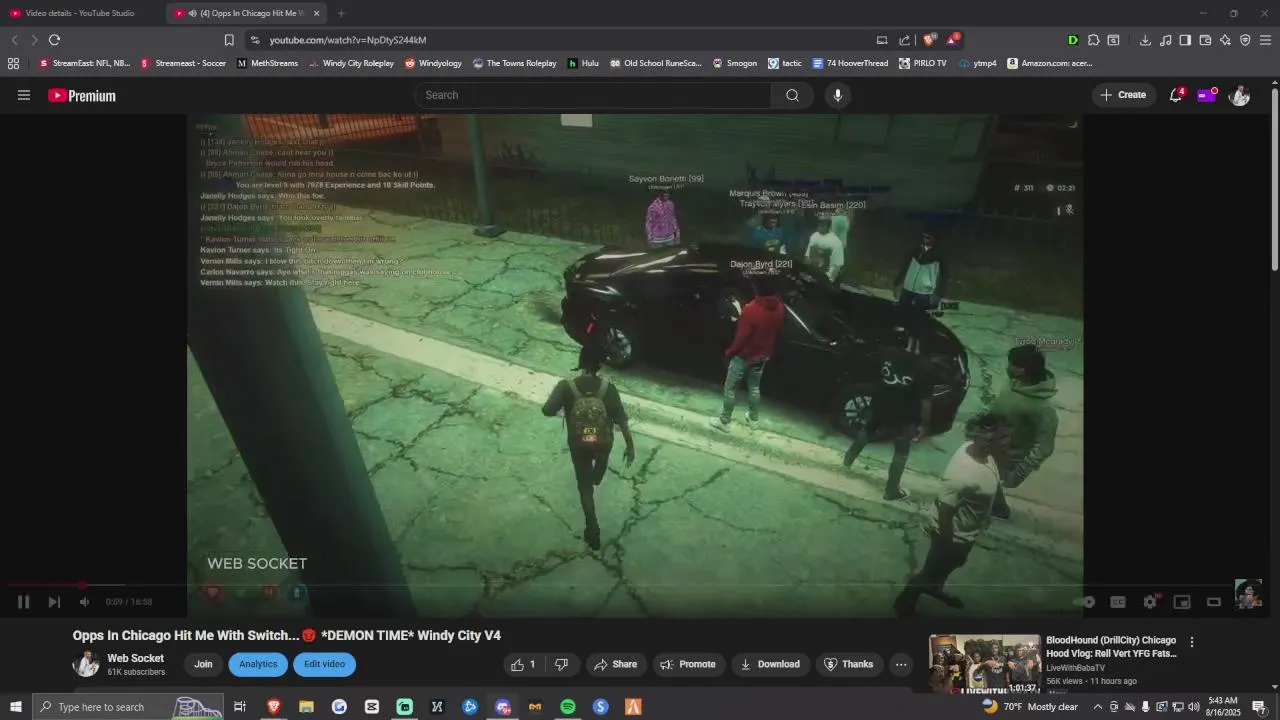Open YouTube notifications bell
The width and height of the screenshot is (1280, 720).
pyautogui.click(x=1176, y=95)
